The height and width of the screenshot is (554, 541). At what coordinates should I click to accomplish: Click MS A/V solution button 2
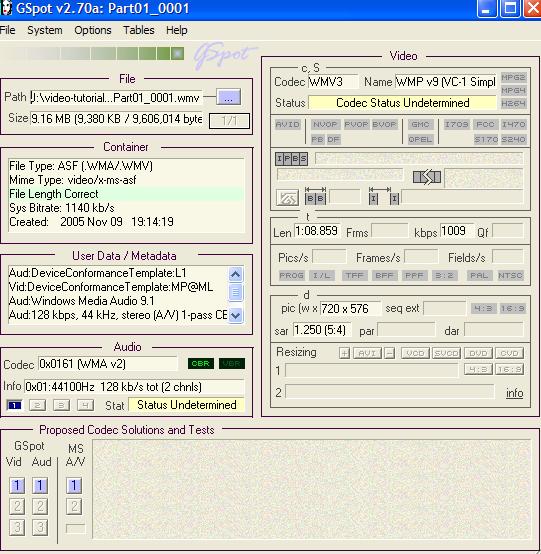click(74, 506)
